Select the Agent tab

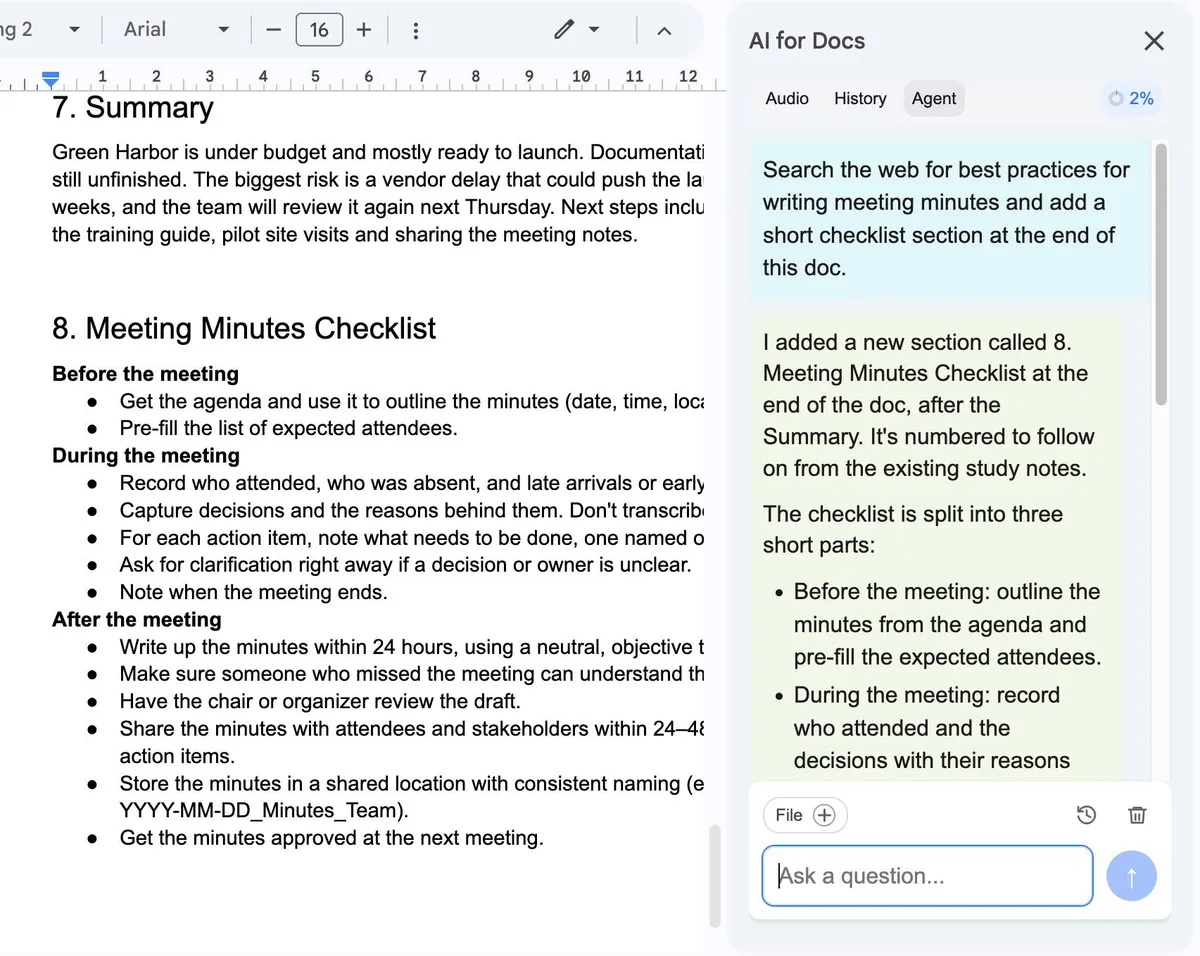(x=934, y=98)
